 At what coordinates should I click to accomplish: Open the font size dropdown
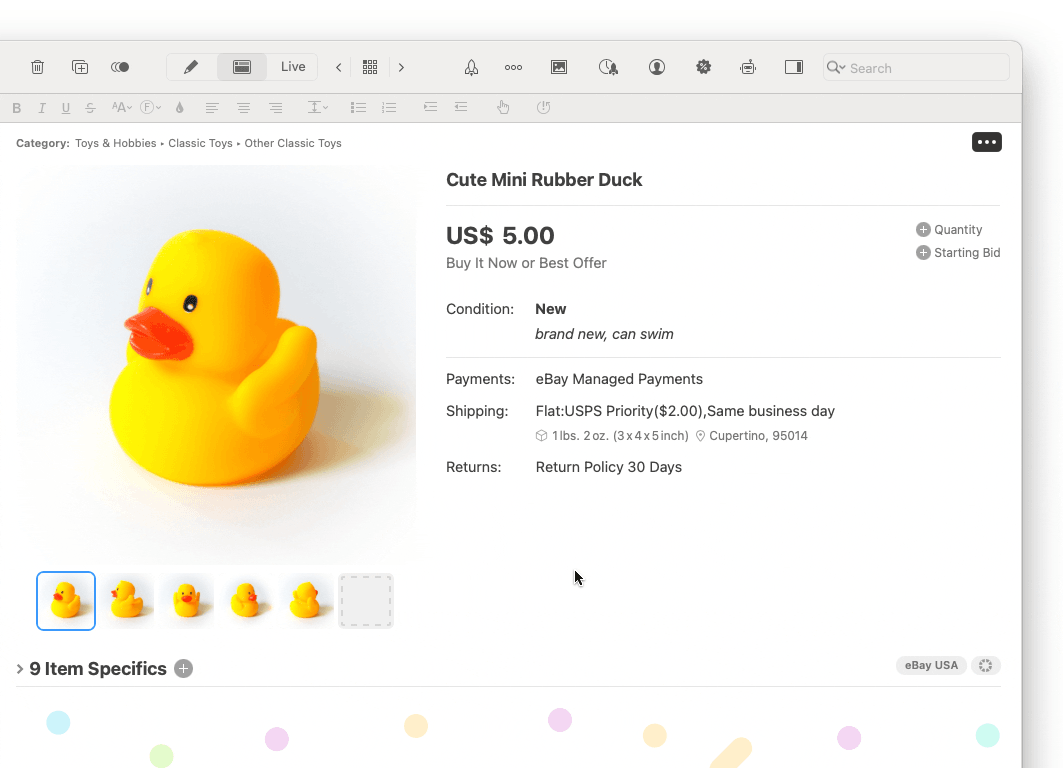pos(122,108)
